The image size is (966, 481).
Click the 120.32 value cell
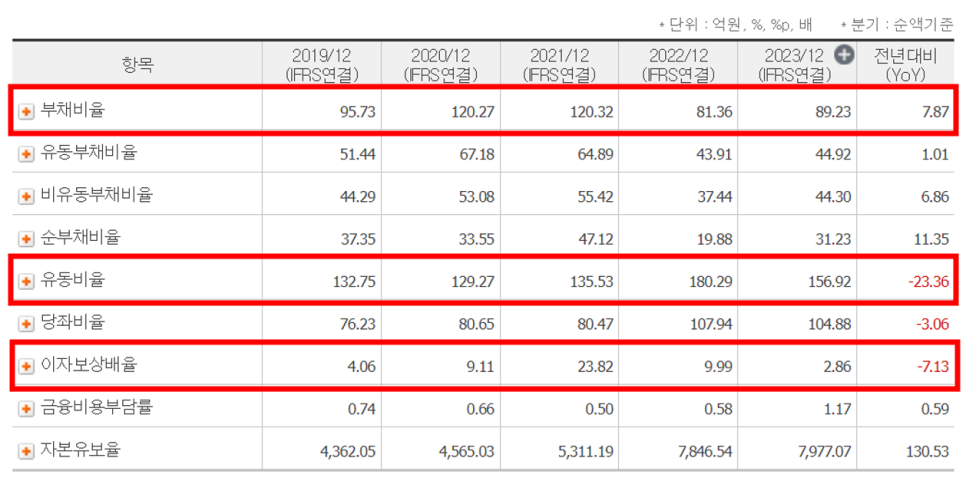[x=591, y=113]
